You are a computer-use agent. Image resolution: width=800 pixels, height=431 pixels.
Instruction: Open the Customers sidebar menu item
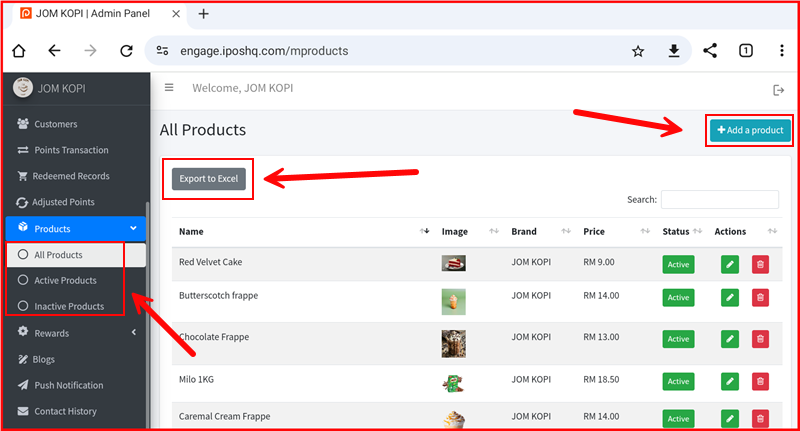point(55,124)
